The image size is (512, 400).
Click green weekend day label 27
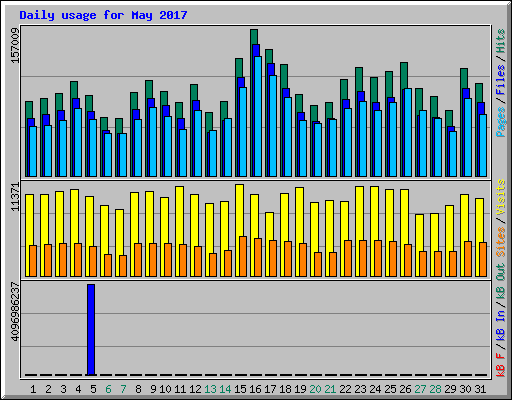(x=420, y=389)
